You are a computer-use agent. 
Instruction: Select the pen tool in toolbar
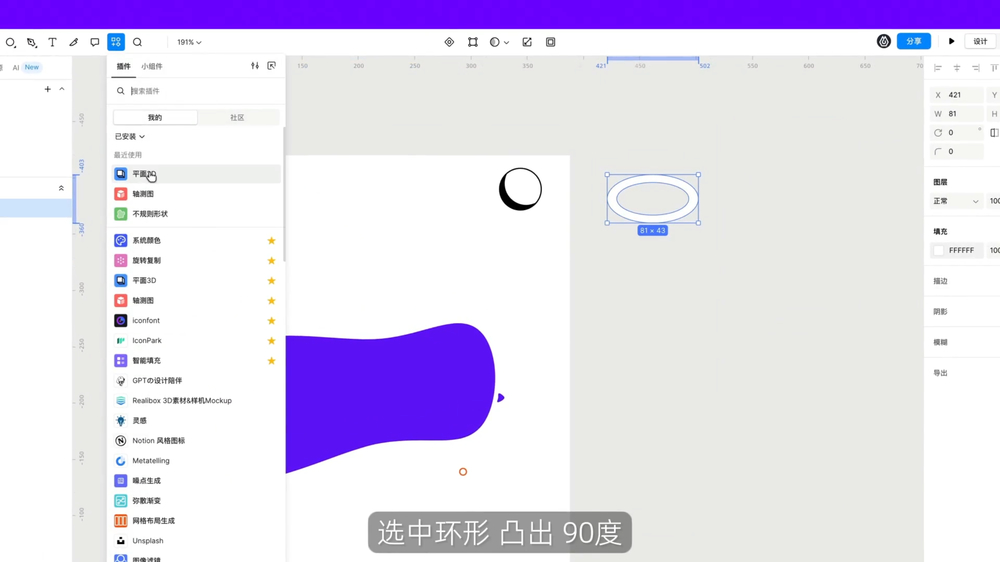(31, 42)
